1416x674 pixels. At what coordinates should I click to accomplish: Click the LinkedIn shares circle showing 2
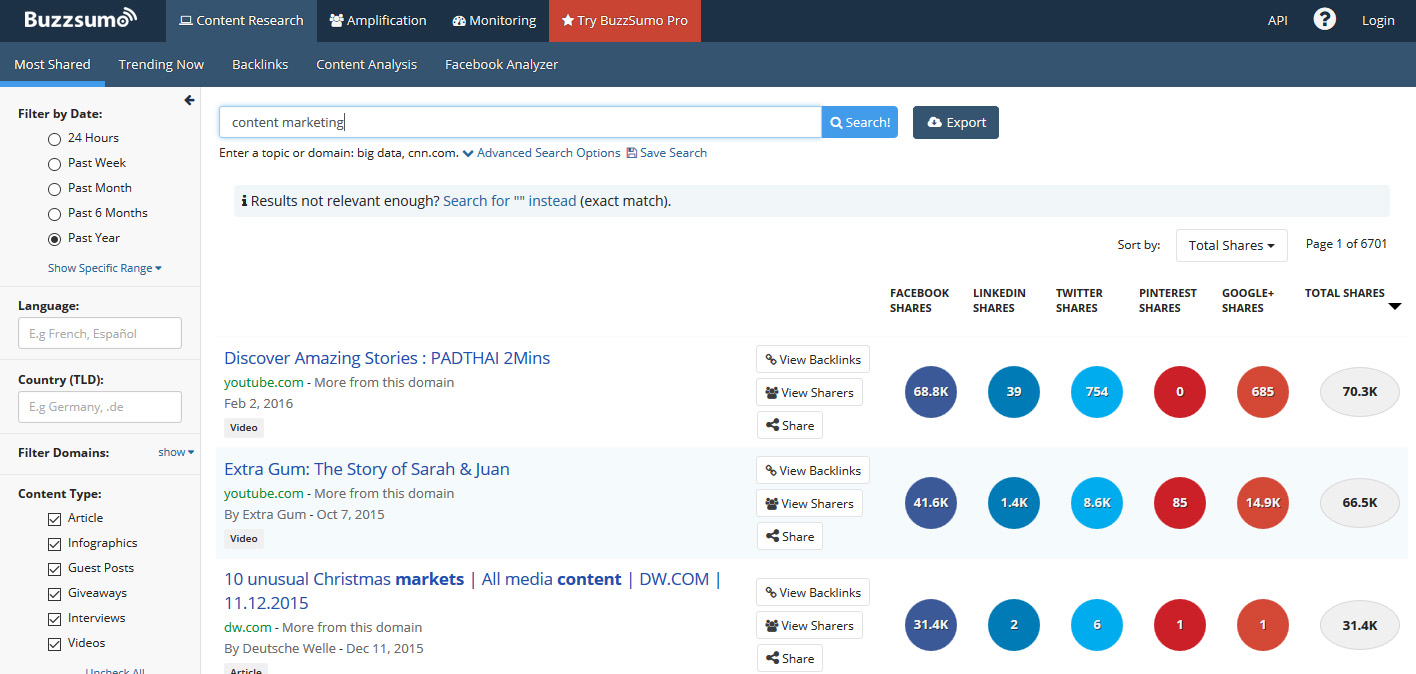pos(1014,625)
